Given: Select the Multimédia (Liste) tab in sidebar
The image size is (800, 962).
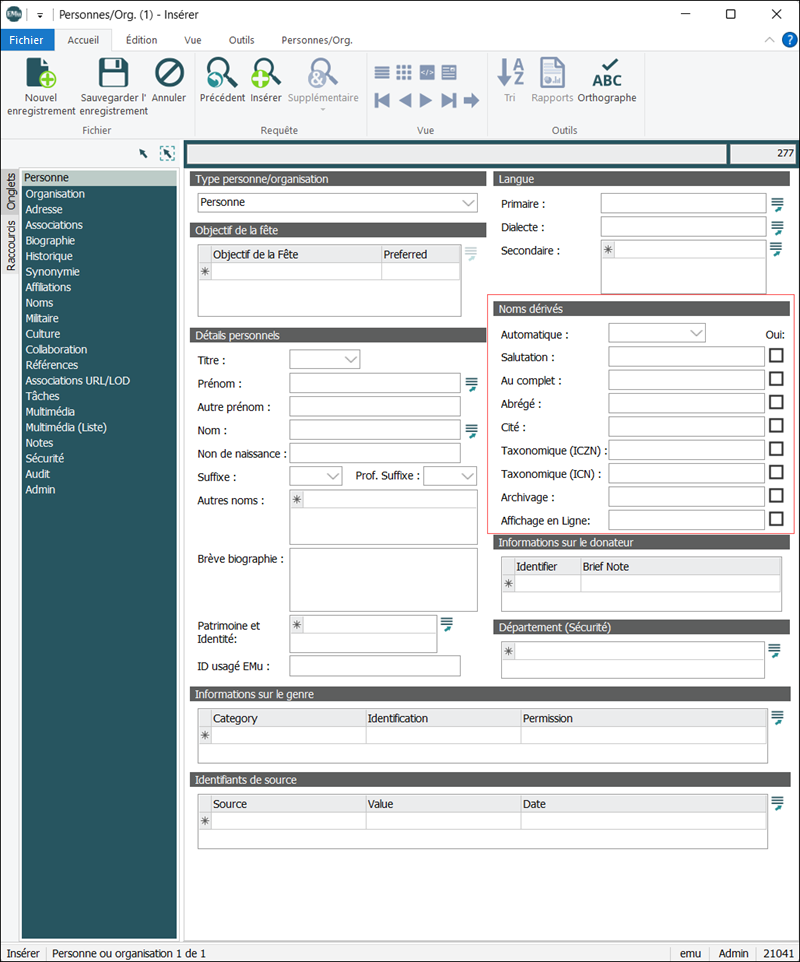Looking at the screenshot, I should coord(66,427).
